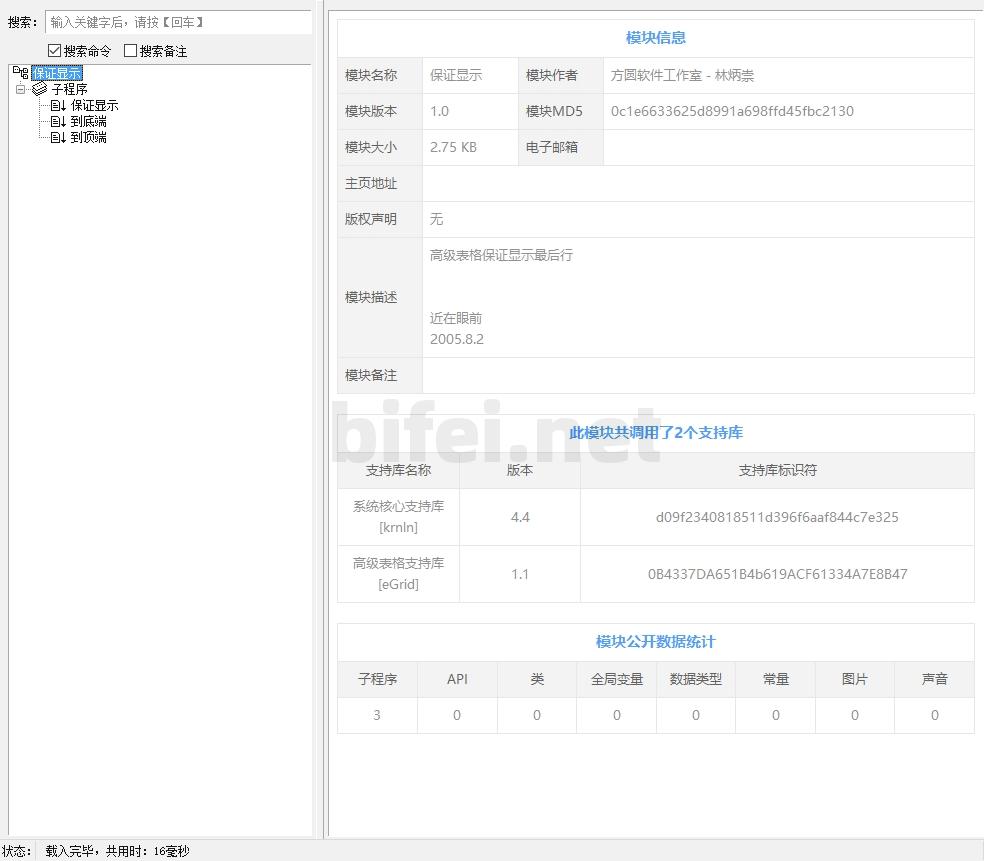Enable the 搜索备注 checkbox
The height and width of the screenshot is (861, 984).
tap(130, 51)
